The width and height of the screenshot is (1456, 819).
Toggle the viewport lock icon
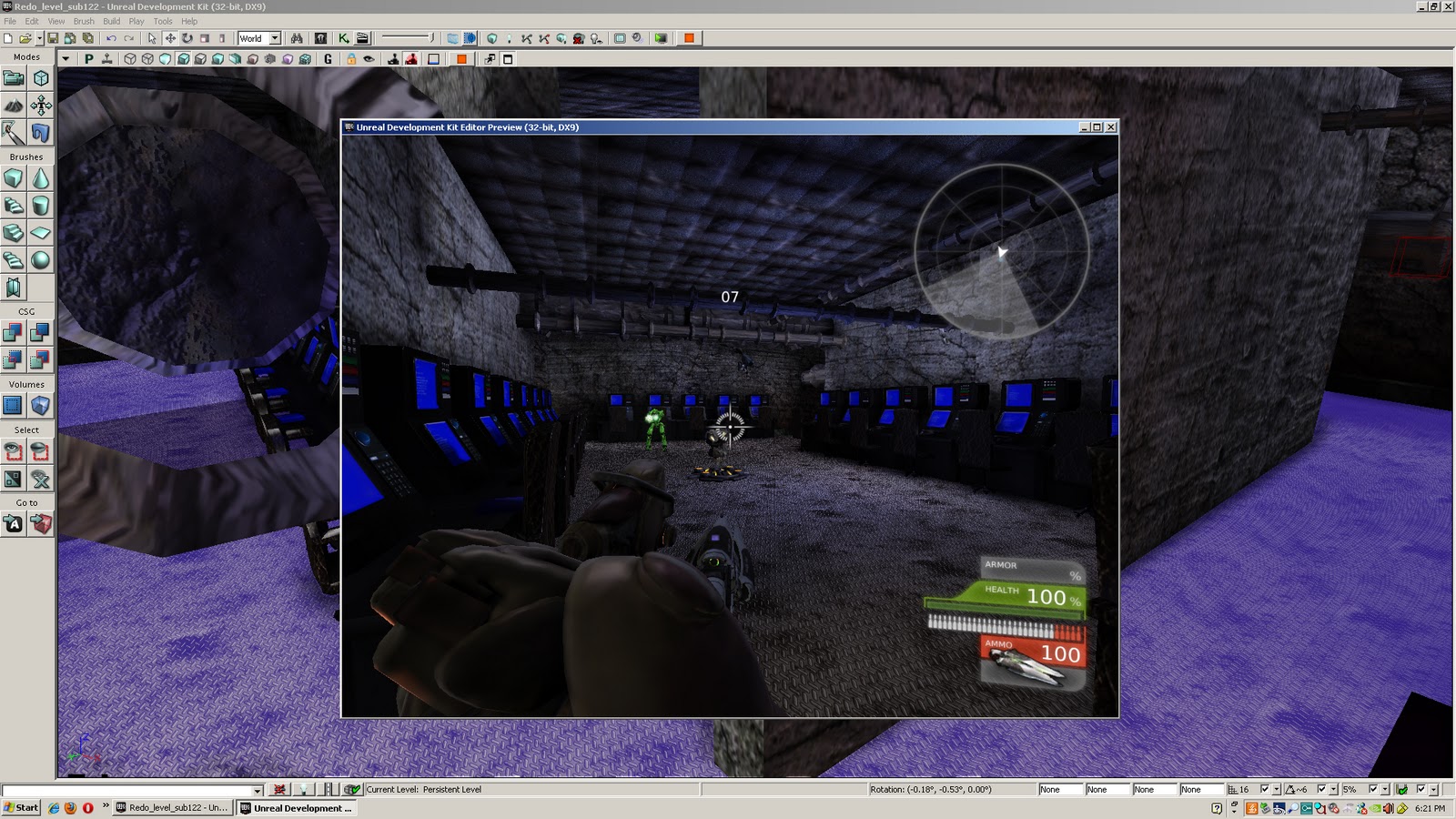[x=351, y=59]
